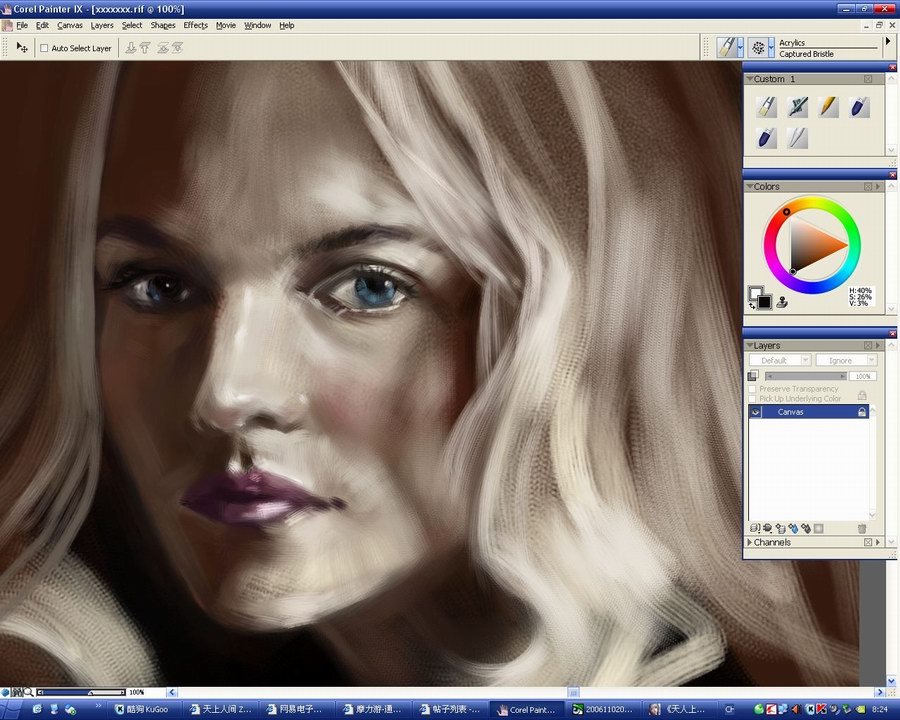The image size is (900, 720).
Task: Swap main and additional colors
Action: click(x=752, y=306)
